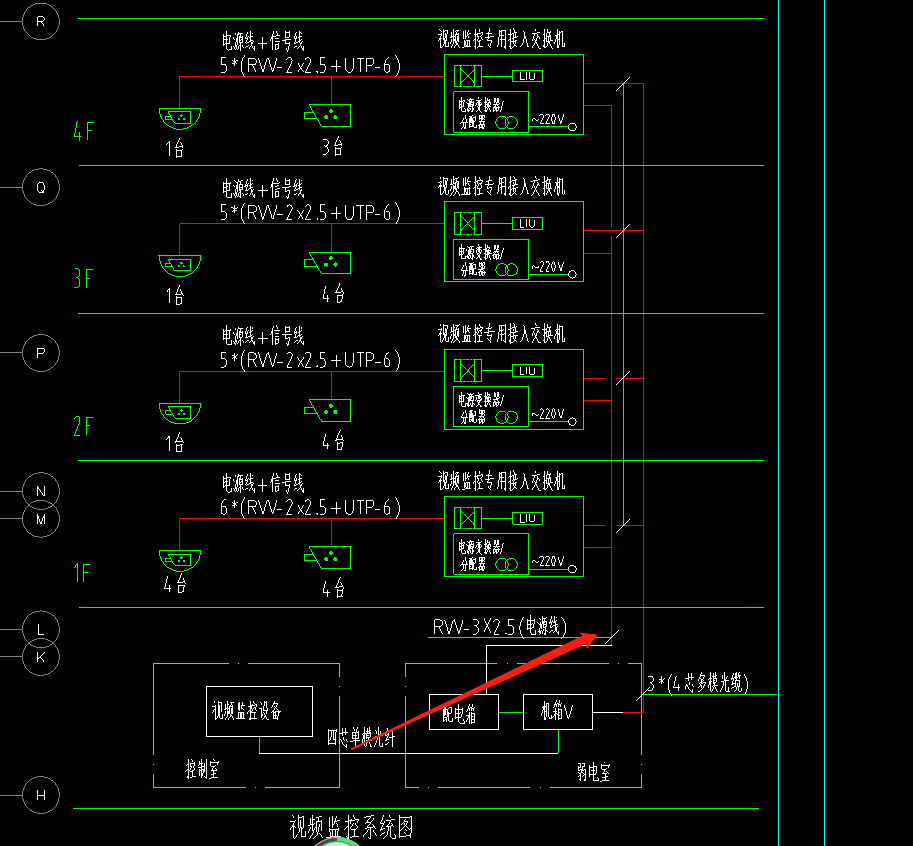Select the dome camera symbol on 1F
This screenshot has width=913, height=846.
pyautogui.click(x=180, y=560)
